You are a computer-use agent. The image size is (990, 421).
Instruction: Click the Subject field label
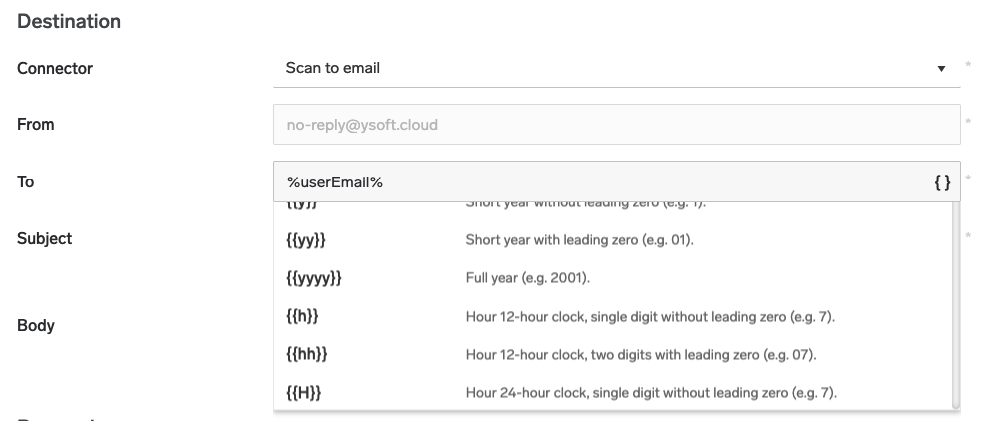[44, 239]
